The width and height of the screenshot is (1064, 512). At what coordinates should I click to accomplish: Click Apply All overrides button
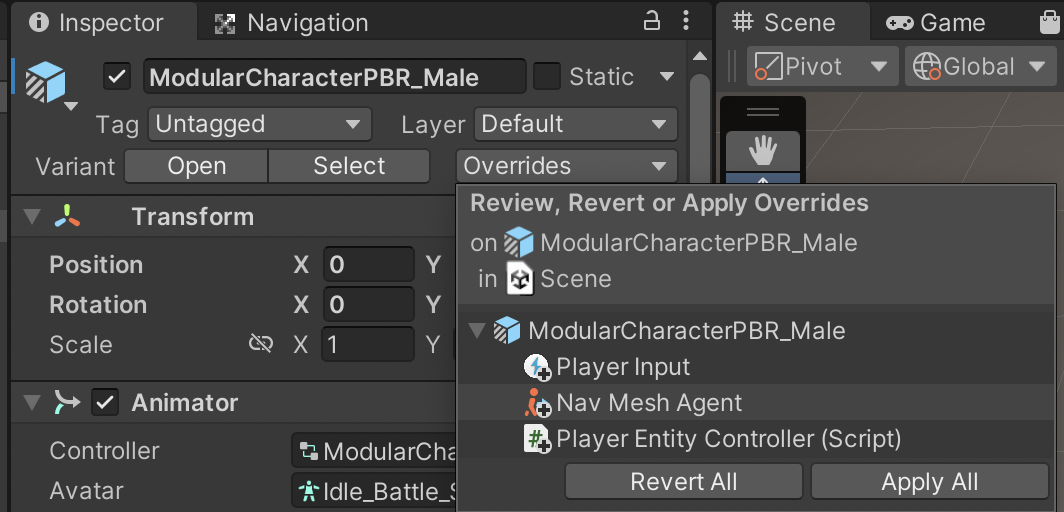pyautogui.click(x=930, y=481)
